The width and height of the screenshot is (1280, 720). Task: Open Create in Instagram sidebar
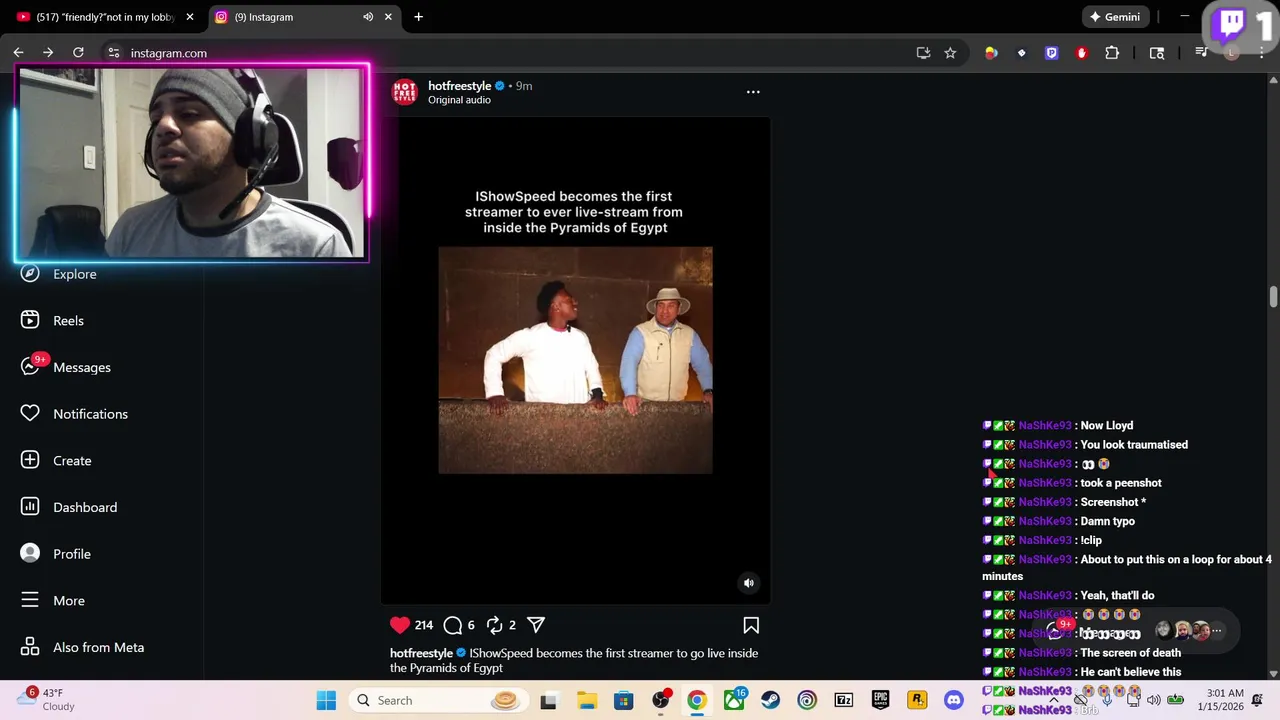coord(56,461)
